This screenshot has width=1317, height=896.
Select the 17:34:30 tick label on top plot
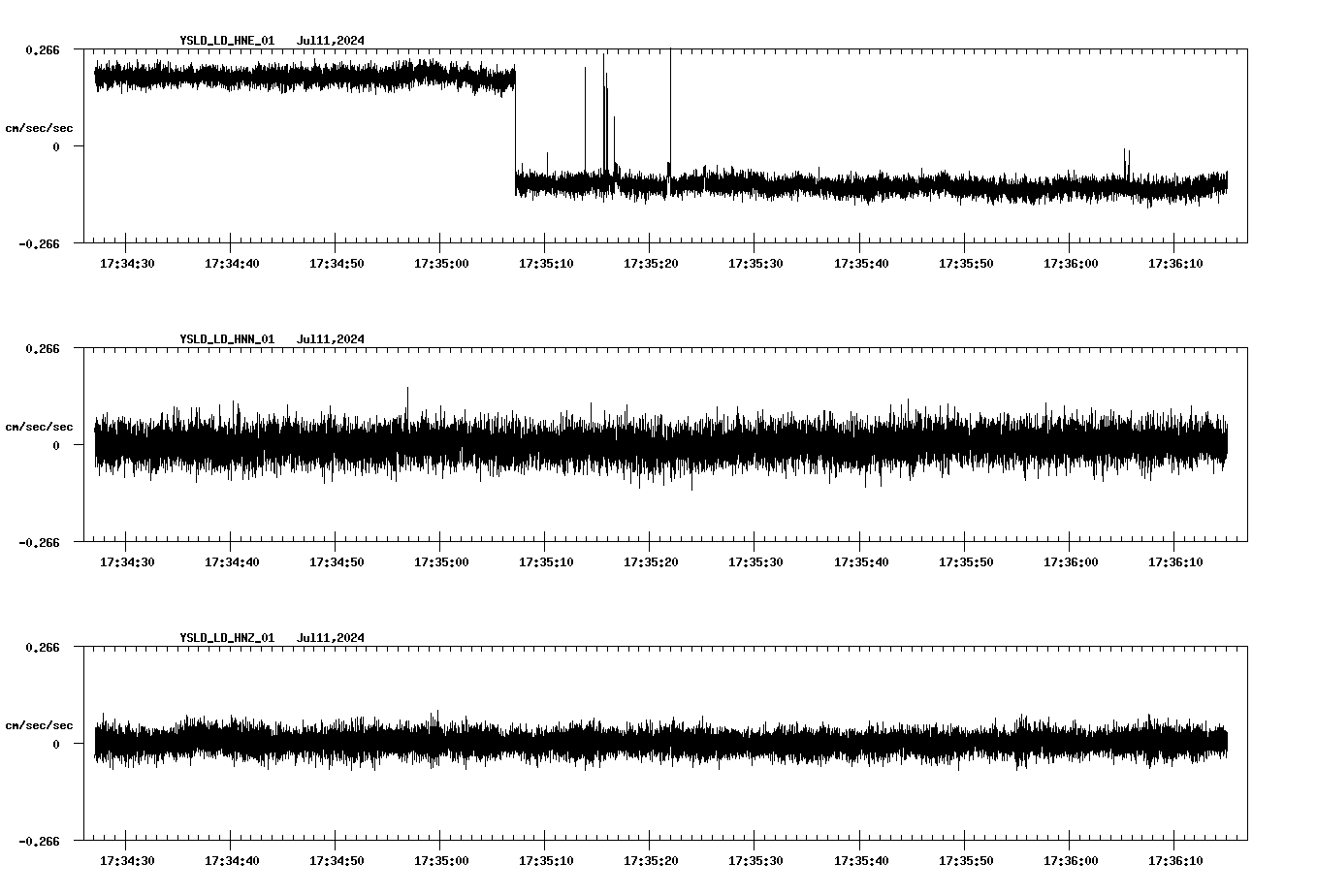pos(127,262)
